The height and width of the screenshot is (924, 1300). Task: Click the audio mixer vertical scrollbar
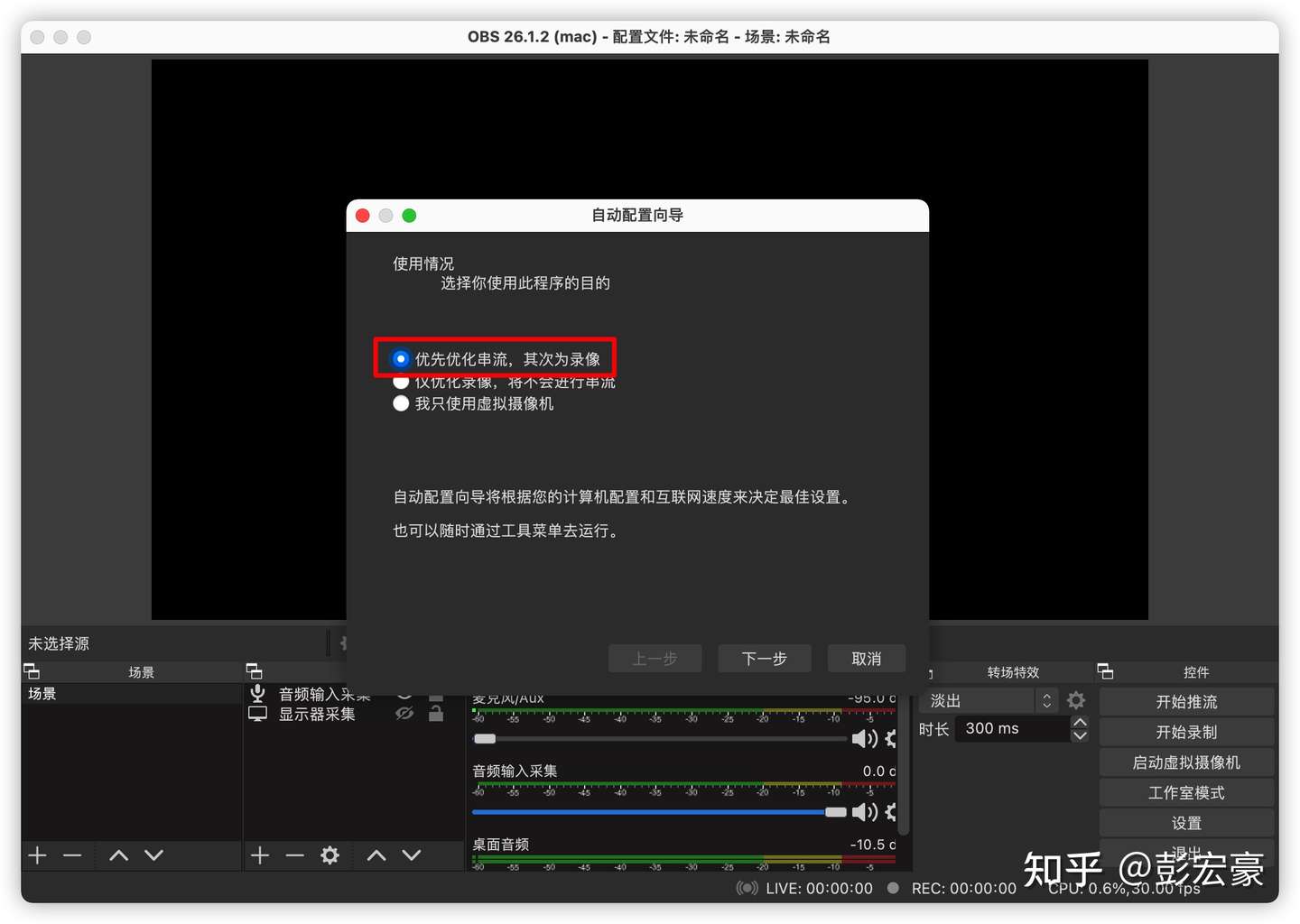(904, 765)
